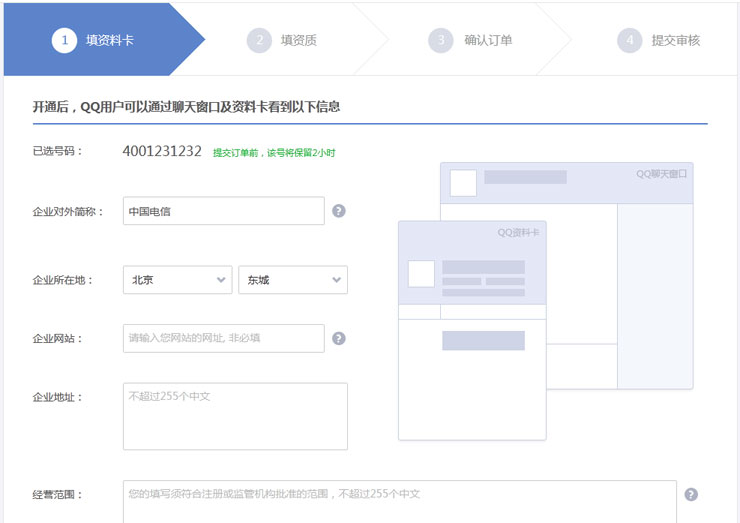Click the 企业地址 label

click(57, 397)
